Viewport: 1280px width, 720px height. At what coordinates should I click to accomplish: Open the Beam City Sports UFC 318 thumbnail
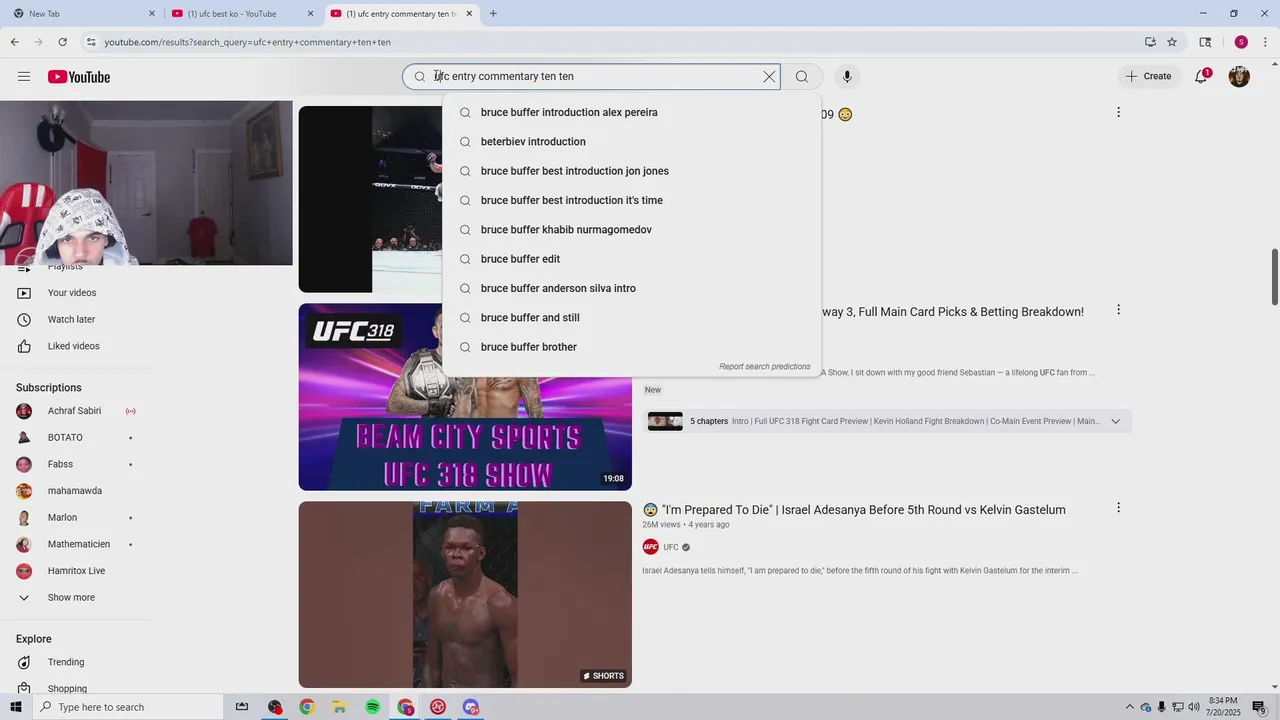465,397
